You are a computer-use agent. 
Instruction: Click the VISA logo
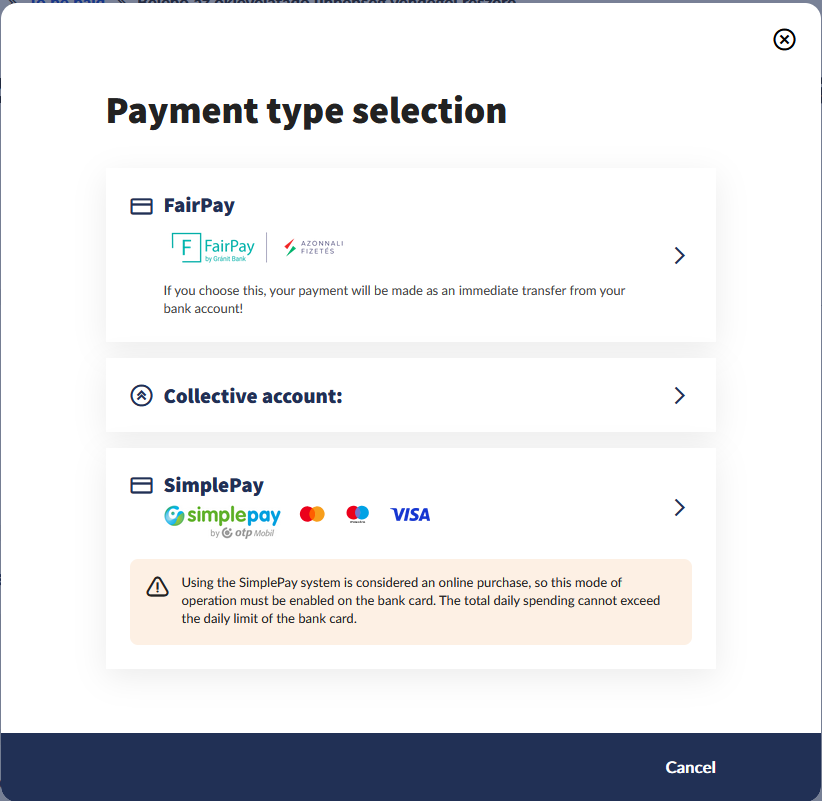tap(410, 514)
